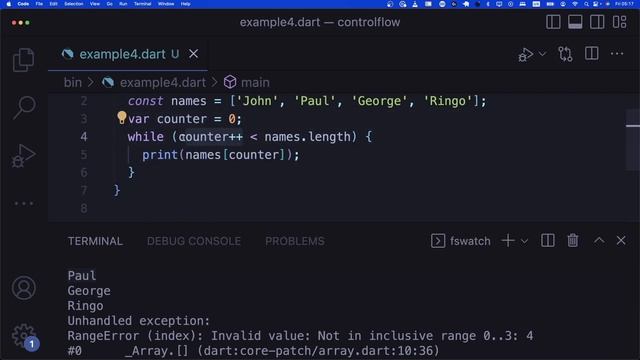Create a new terminal with plus icon
640x360 pixels.
(x=508, y=241)
